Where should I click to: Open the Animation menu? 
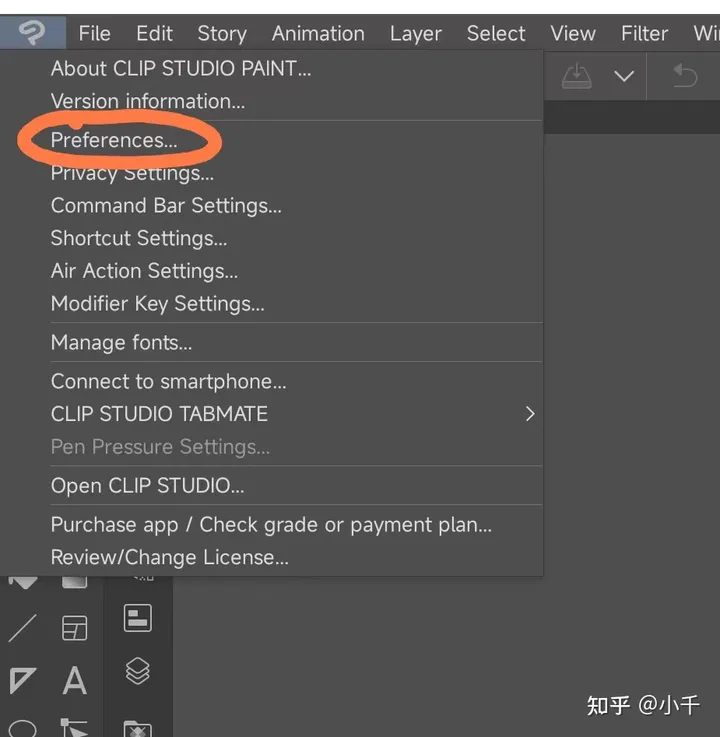coord(318,33)
